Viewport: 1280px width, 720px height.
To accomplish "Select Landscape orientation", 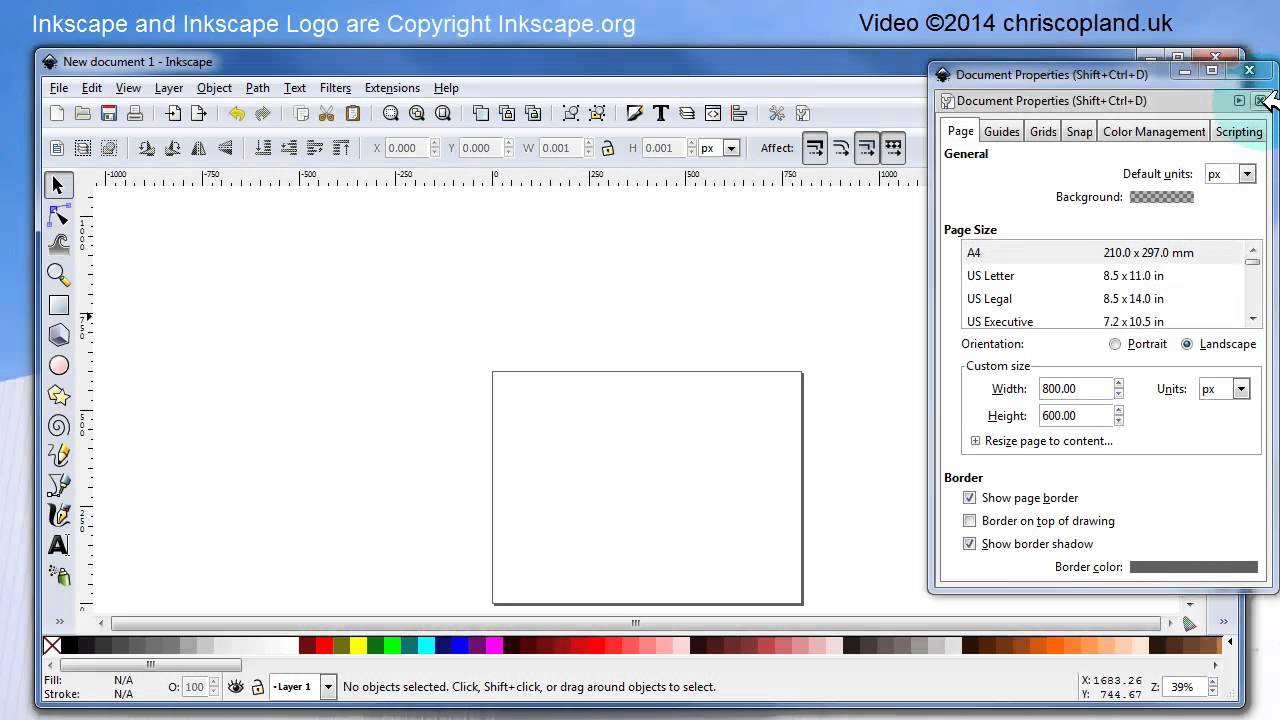I will tap(1187, 344).
